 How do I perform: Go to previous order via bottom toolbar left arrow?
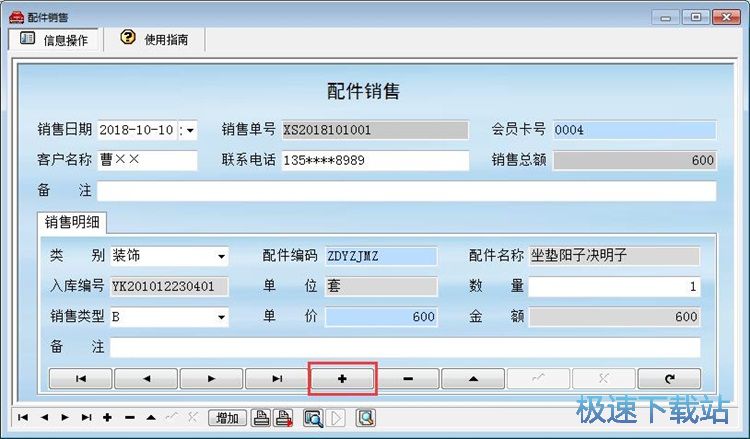44,417
